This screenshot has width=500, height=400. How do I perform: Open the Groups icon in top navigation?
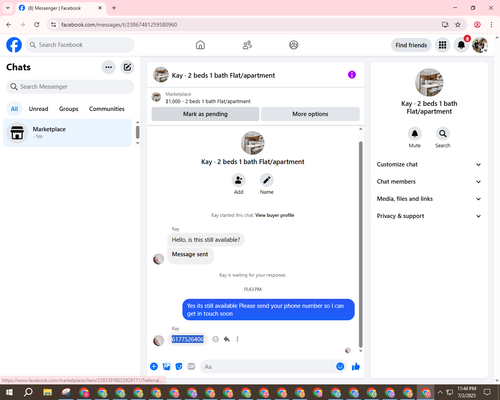(x=294, y=45)
